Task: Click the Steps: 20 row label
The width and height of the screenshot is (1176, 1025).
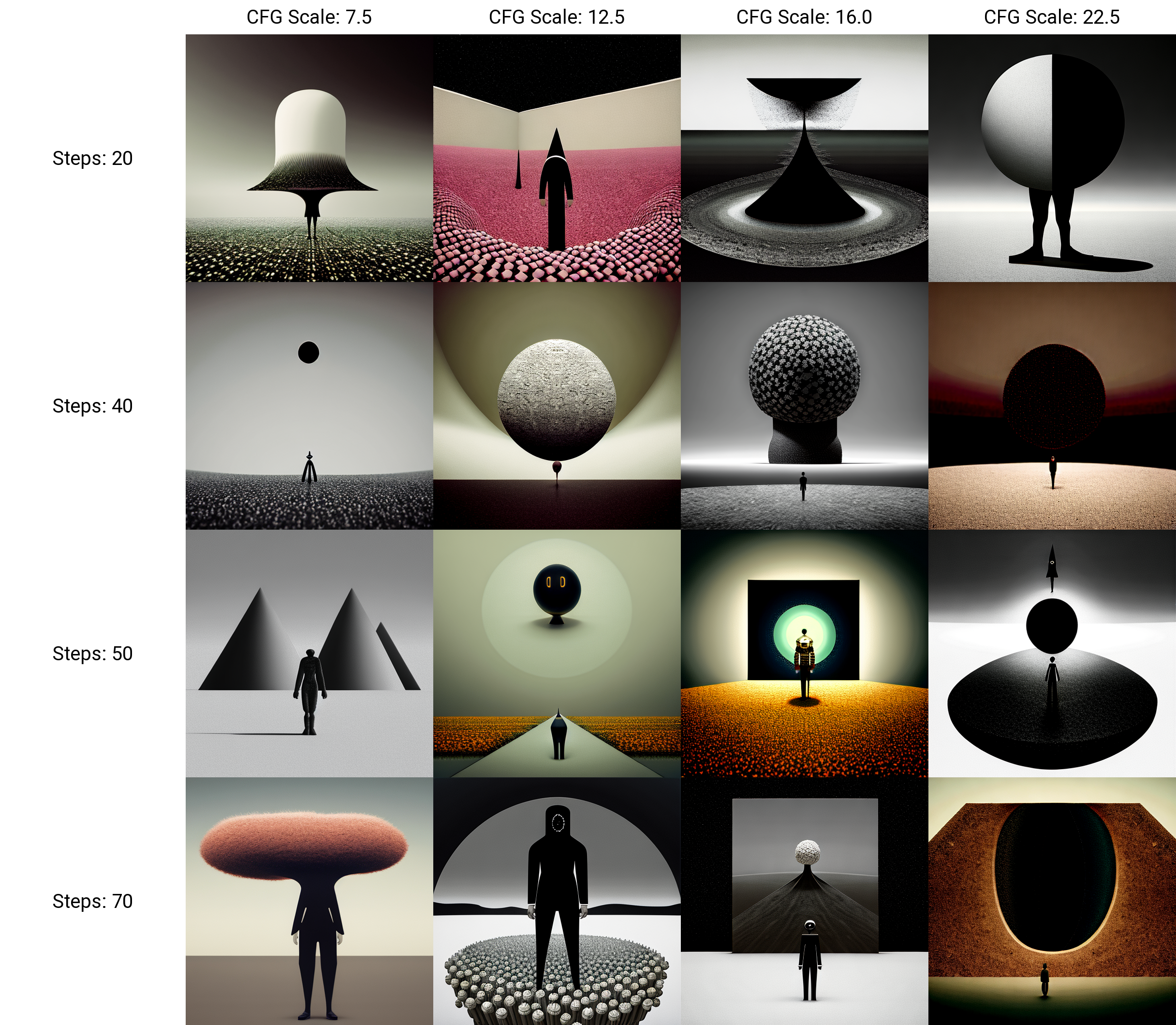Action: pyautogui.click(x=93, y=159)
